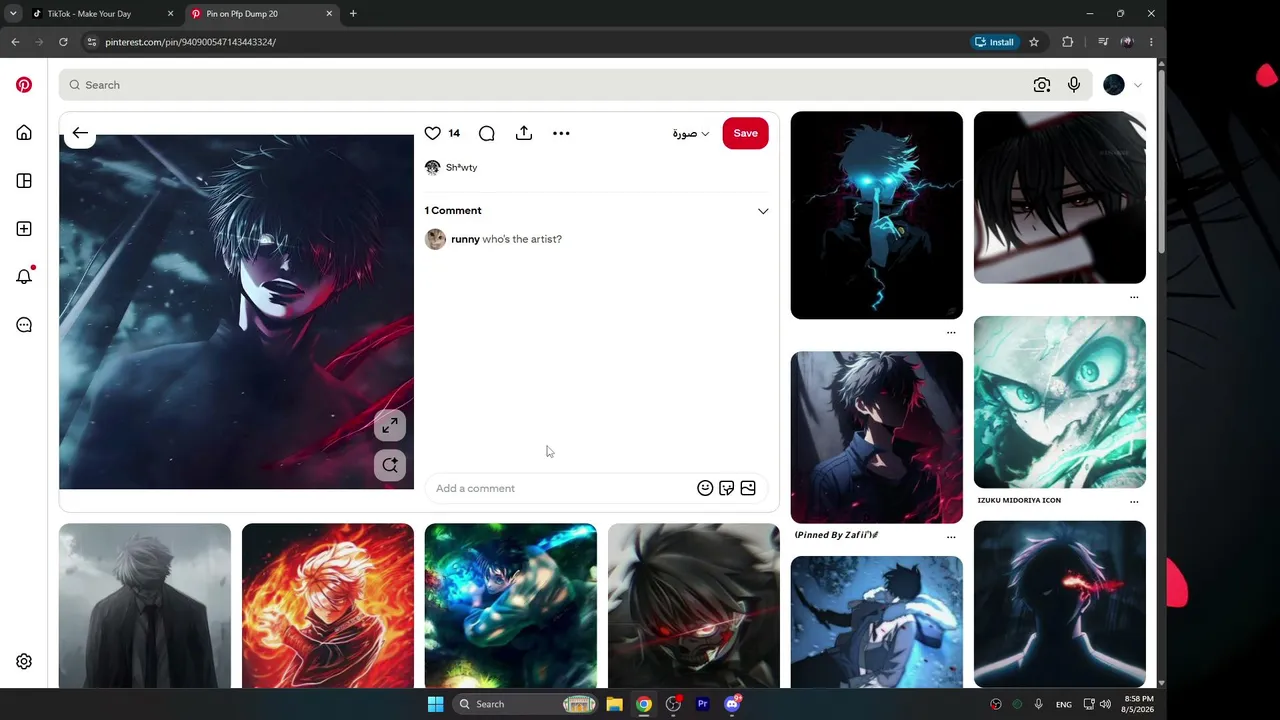Click the comment text "who's the artist?"
The height and width of the screenshot is (720, 1280).
click(x=522, y=239)
